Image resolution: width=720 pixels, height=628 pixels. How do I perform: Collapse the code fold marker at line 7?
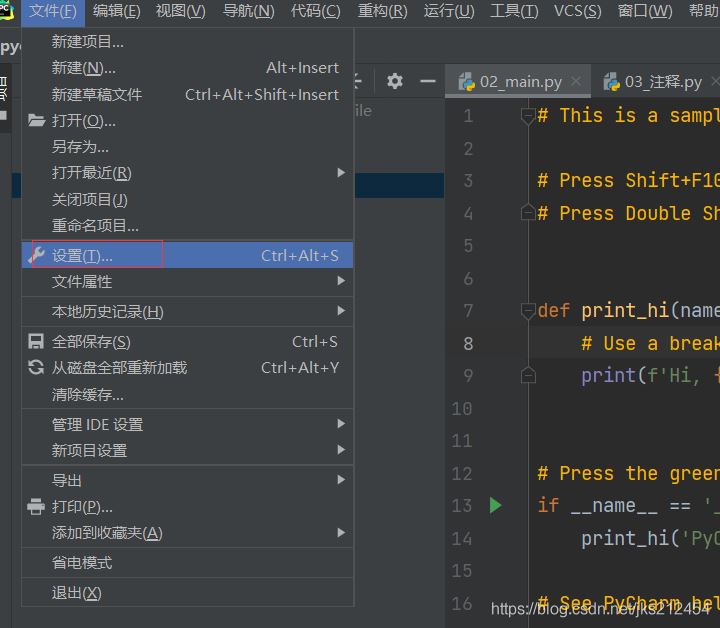click(528, 310)
